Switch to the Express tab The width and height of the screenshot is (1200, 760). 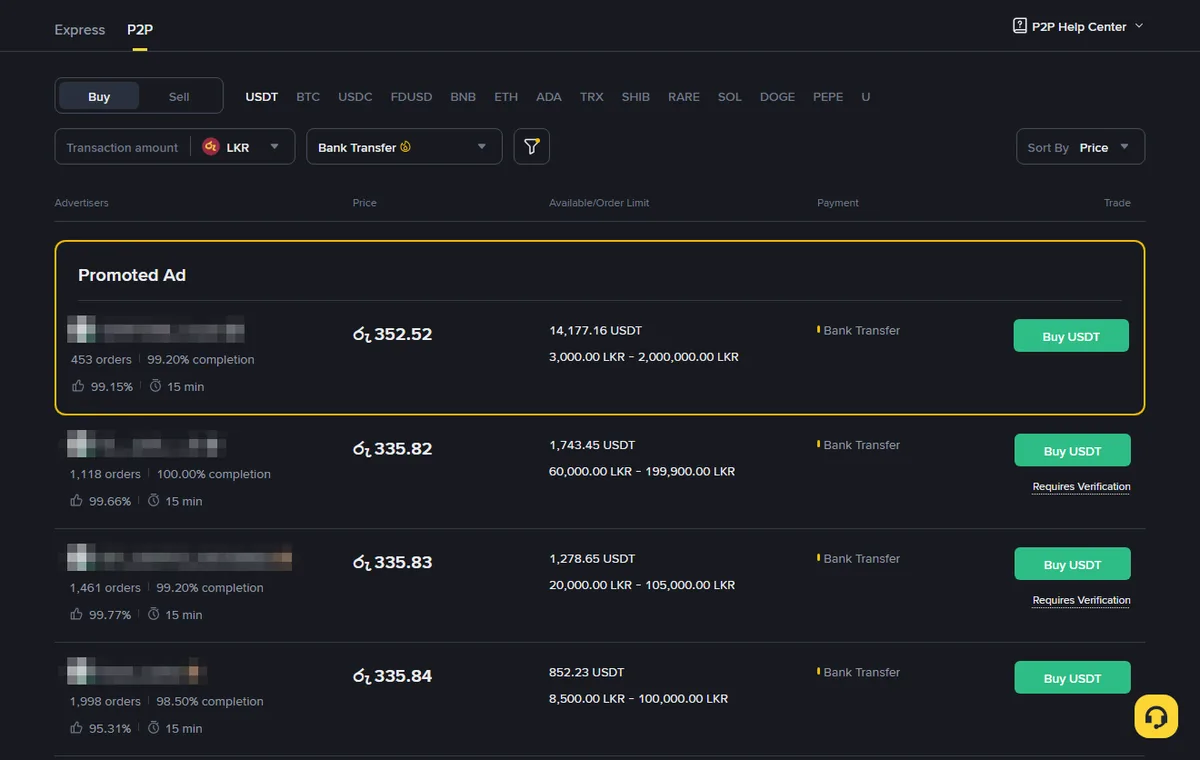80,30
